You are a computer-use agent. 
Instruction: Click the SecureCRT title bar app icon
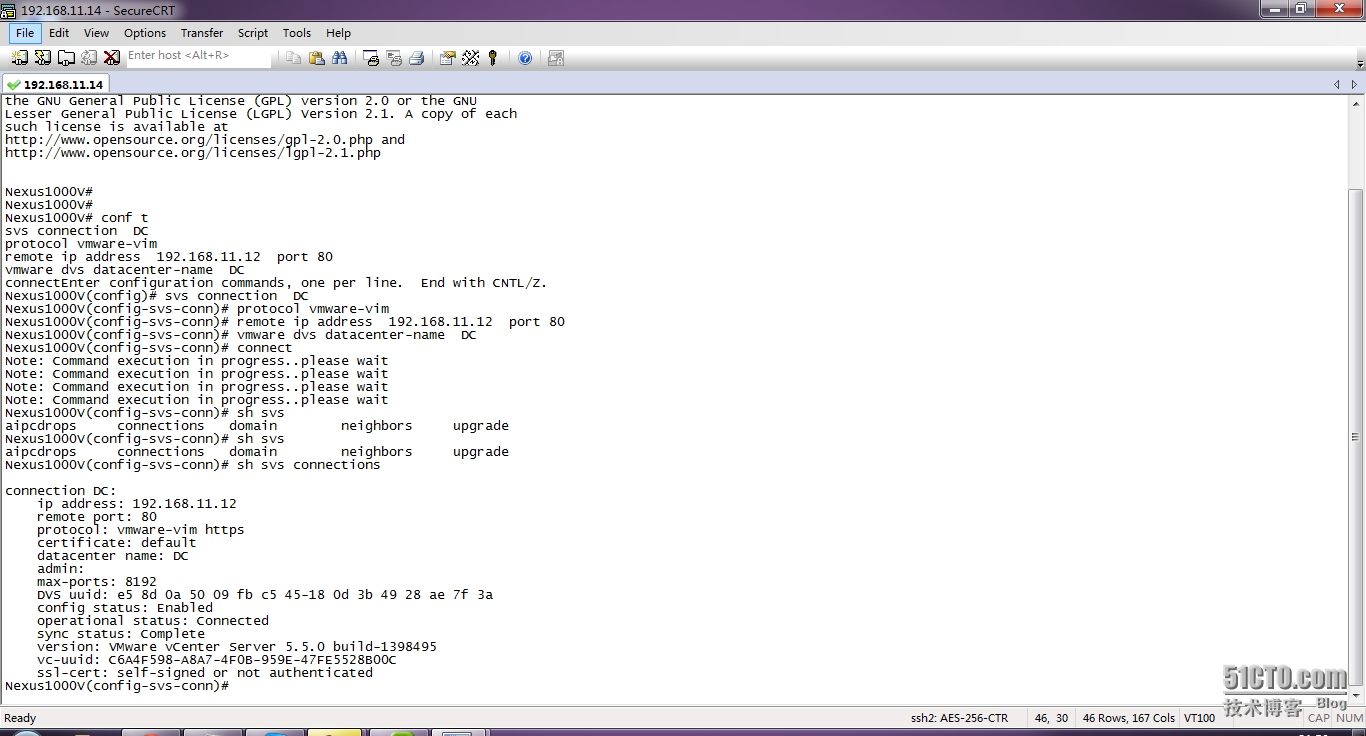(x=9, y=10)
